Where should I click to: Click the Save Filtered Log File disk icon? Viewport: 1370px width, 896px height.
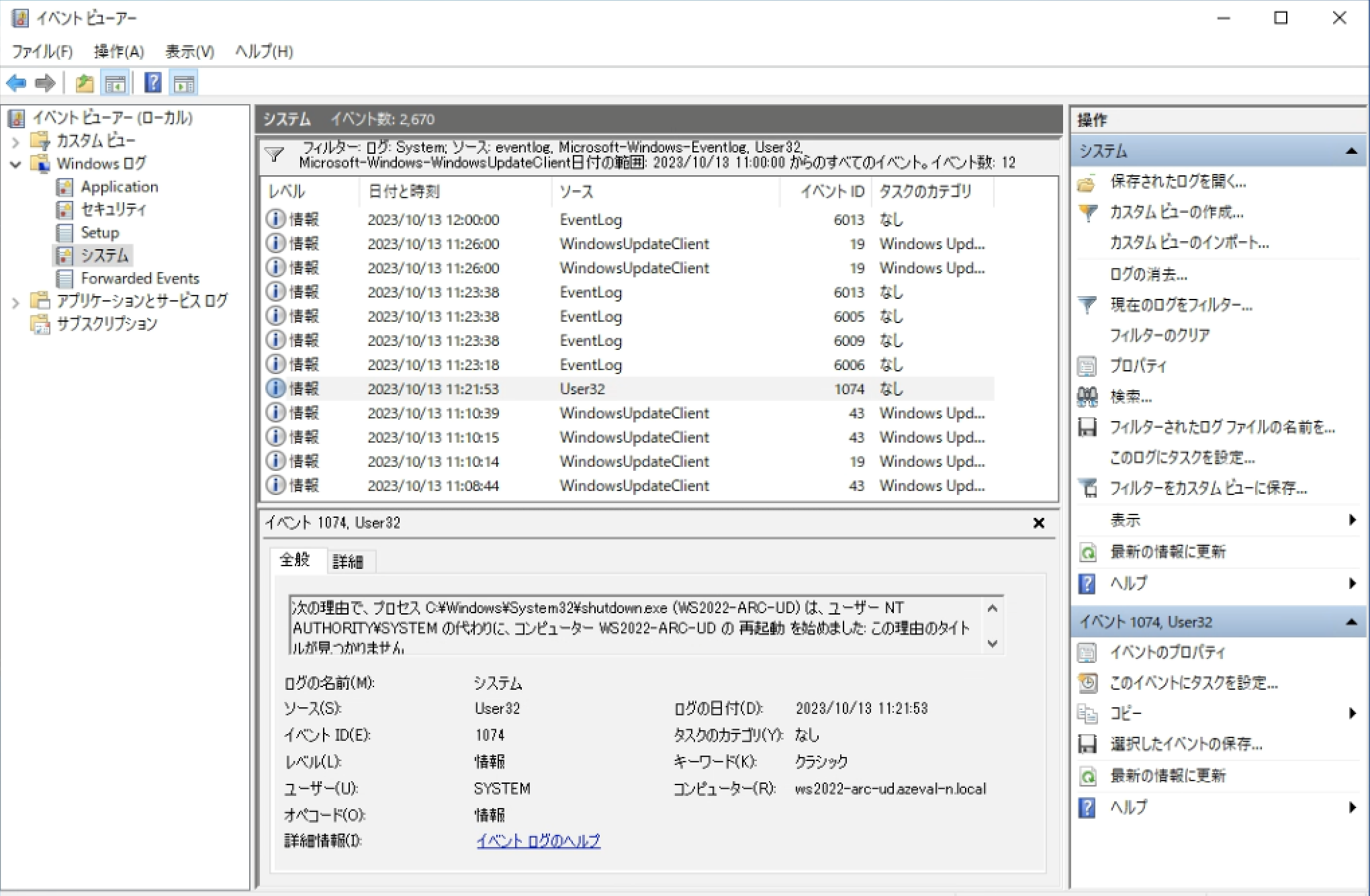pos(1087,427)
